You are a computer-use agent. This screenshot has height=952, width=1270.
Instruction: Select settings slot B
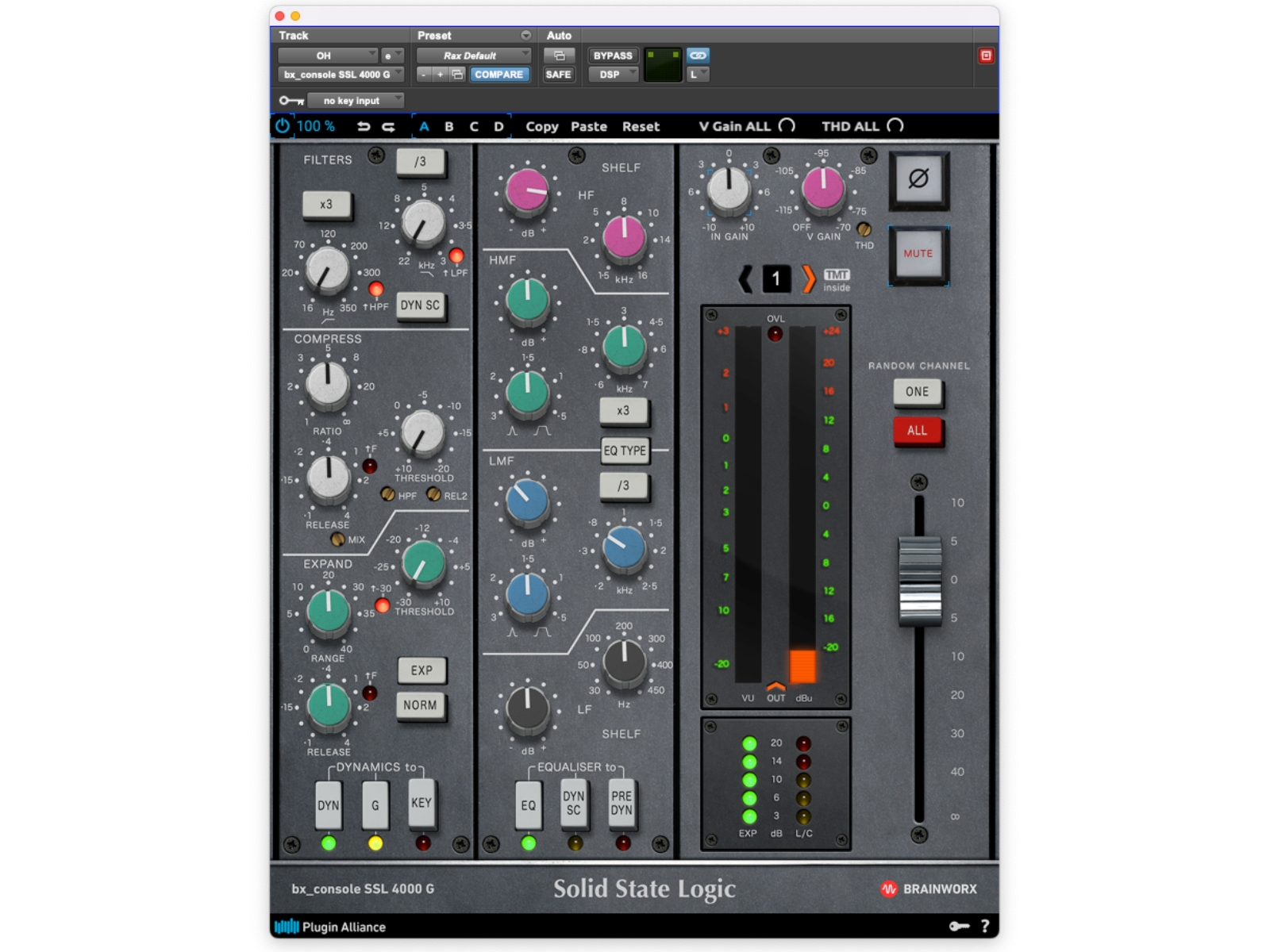(x=449, y=127)
